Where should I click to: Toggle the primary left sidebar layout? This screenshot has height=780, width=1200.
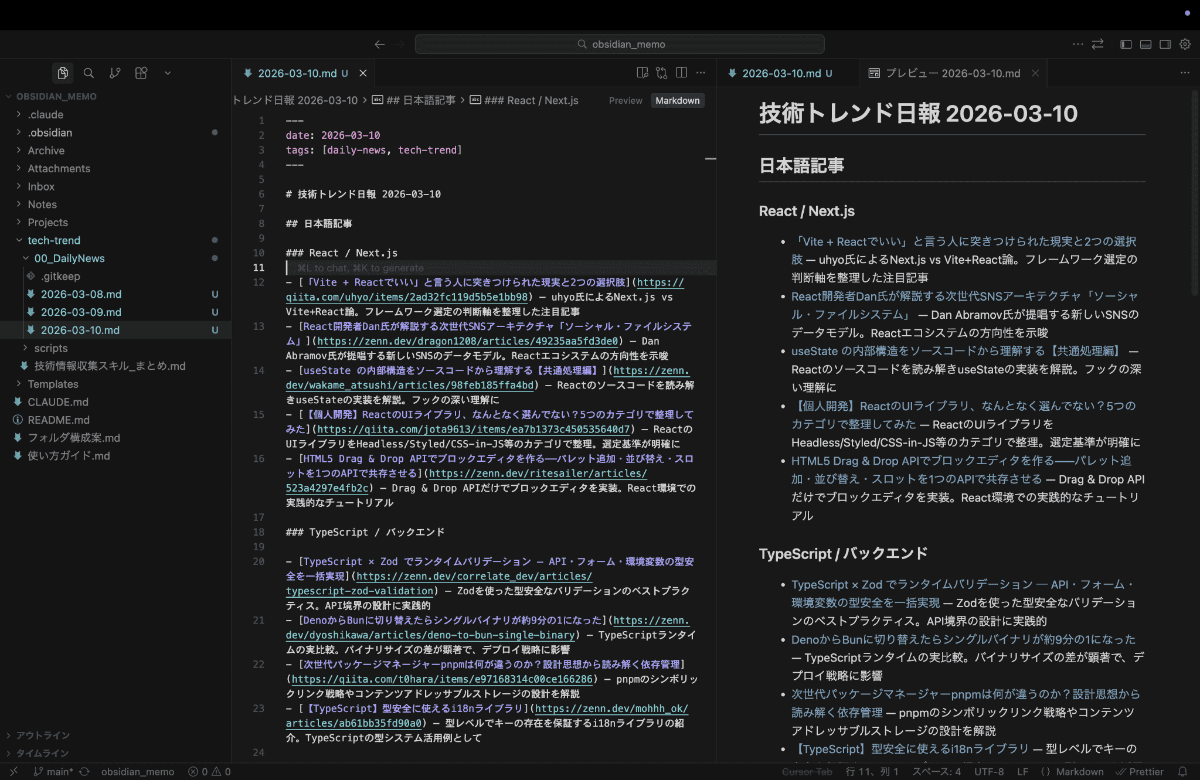(1126, 44)
